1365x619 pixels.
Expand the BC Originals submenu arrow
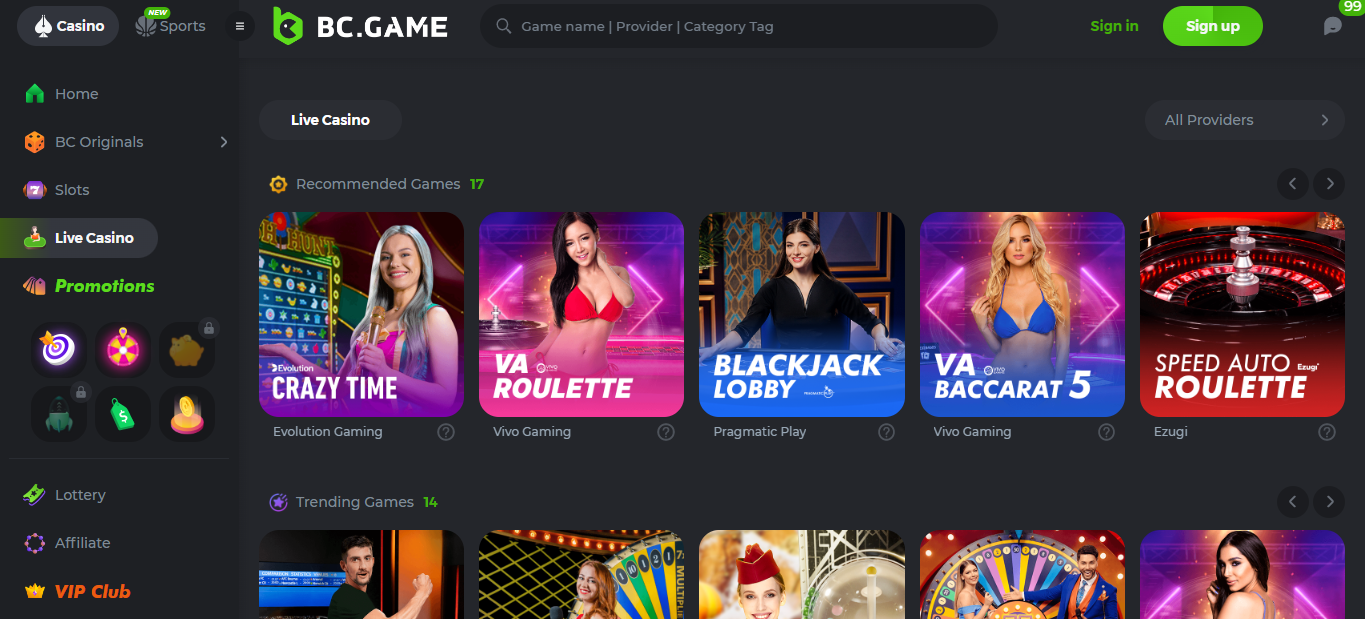coord(223,142)
